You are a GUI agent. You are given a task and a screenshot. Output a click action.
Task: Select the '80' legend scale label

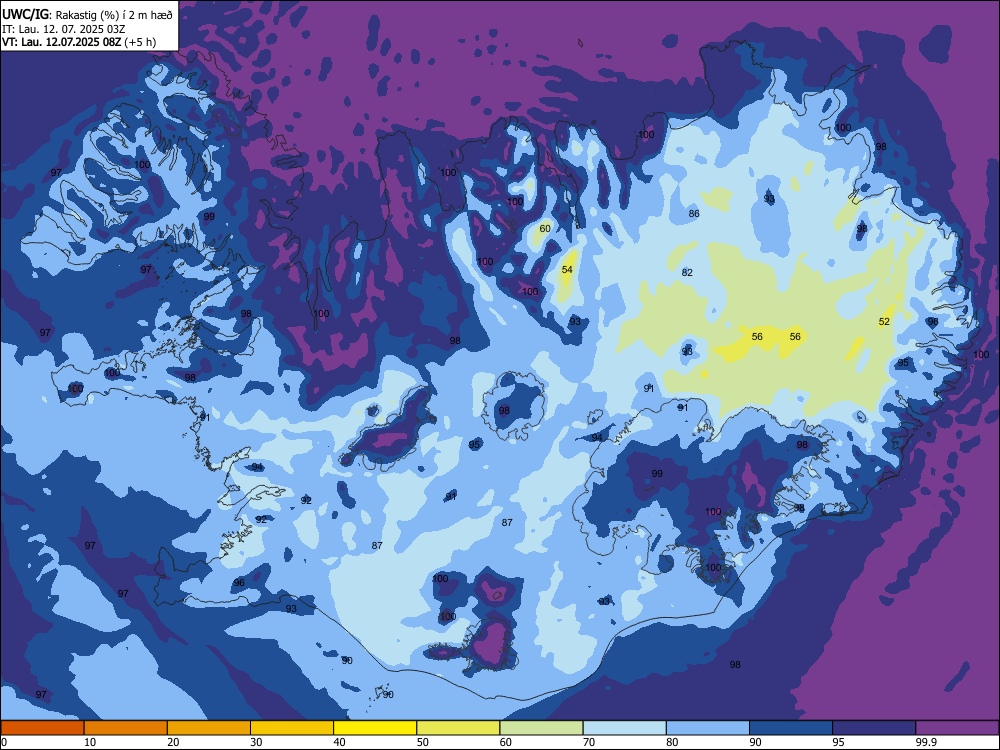click(672, 742)
